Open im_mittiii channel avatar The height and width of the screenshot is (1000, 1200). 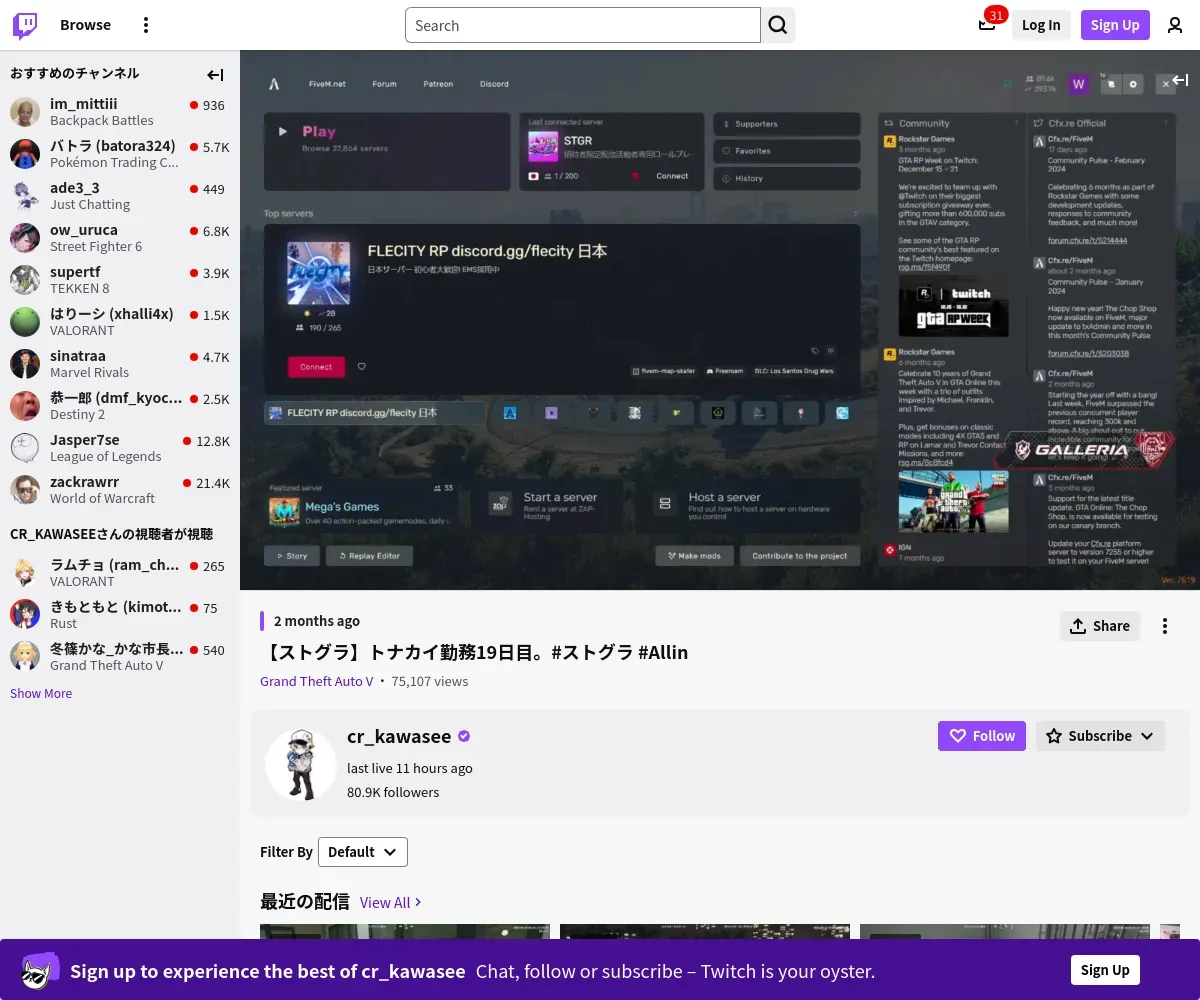(25, 112)
